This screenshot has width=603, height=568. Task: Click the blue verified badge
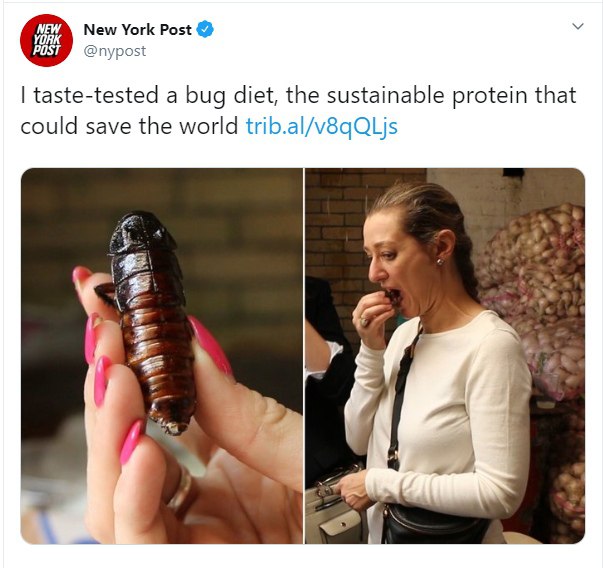click(x=205, y=29)
